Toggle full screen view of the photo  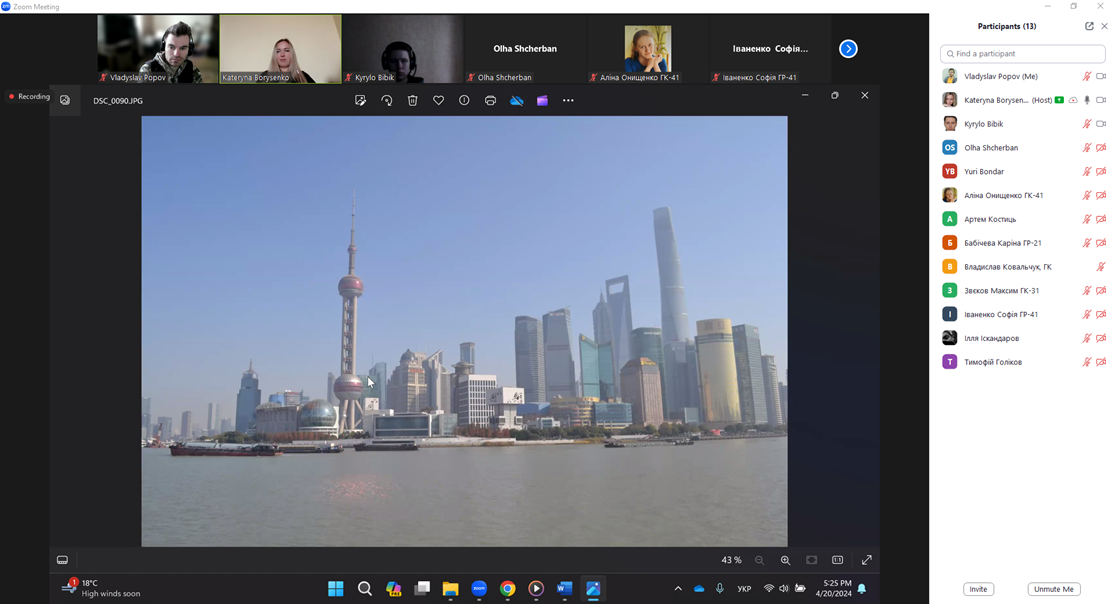[x=866, y=560]
